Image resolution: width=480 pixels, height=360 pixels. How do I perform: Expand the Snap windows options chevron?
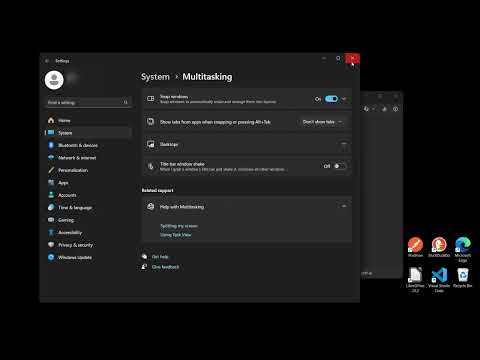[x=344, y=99]
